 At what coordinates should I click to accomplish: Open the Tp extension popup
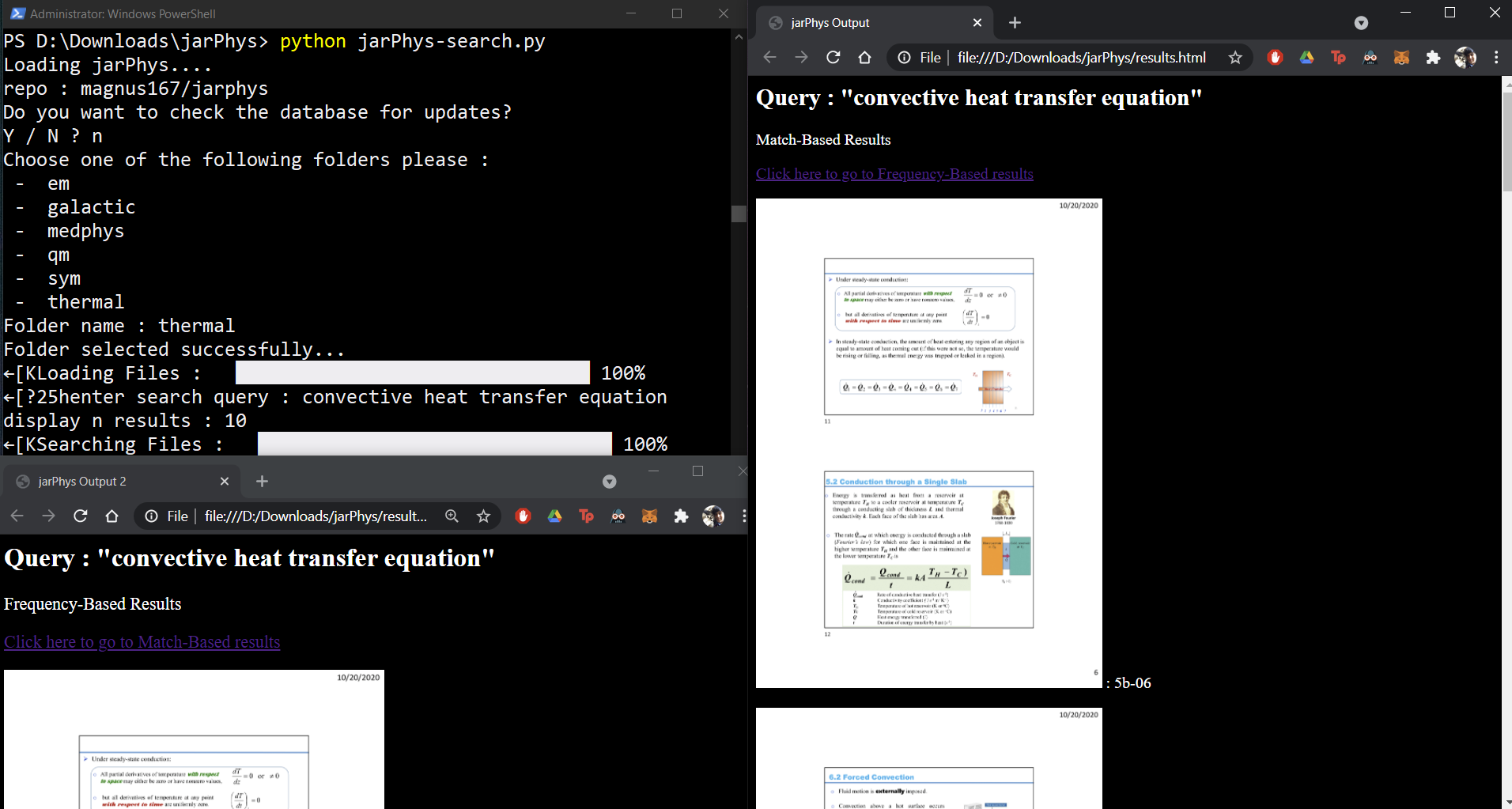point(1339,57)
